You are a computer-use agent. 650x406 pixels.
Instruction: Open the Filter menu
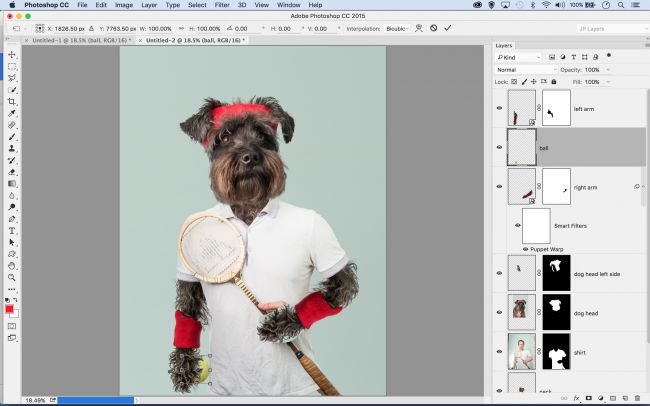click(222, 5)
